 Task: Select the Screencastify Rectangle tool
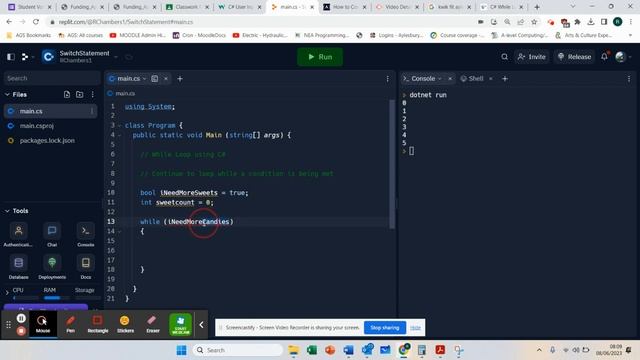coord(98,324)
